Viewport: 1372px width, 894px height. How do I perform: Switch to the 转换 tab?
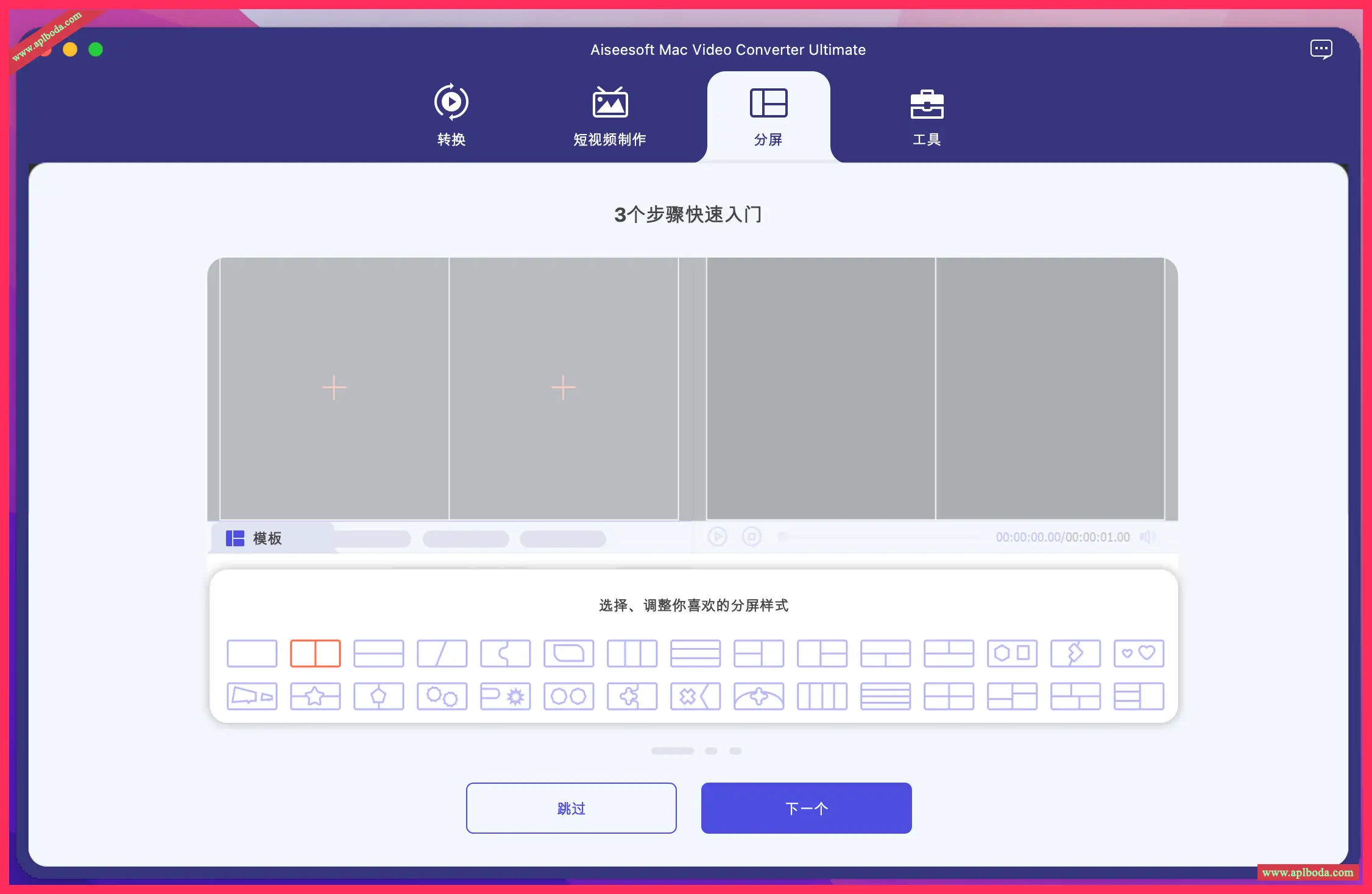pyautogui.click(x=451, y=116)
